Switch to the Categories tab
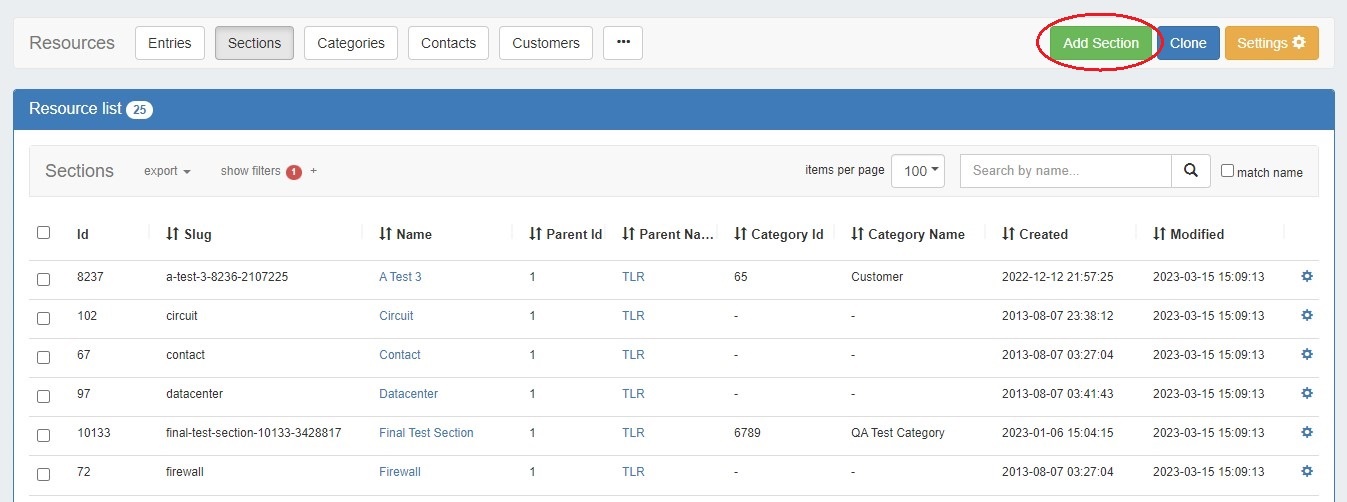Viewport: 1347px width, 502px height. point(351,43)
